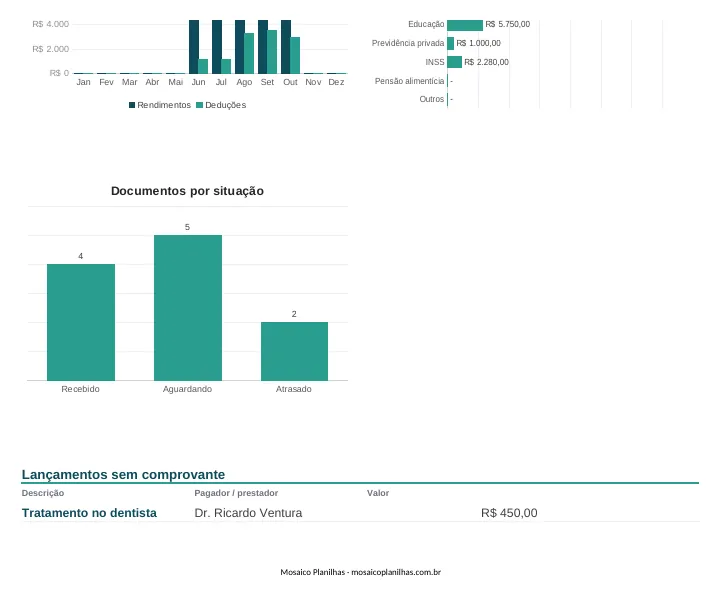This screenshot has width=719, height=597.
Task: Click the Jul Deduções bar in monthly chart
Action: click(x=226, y=66)
